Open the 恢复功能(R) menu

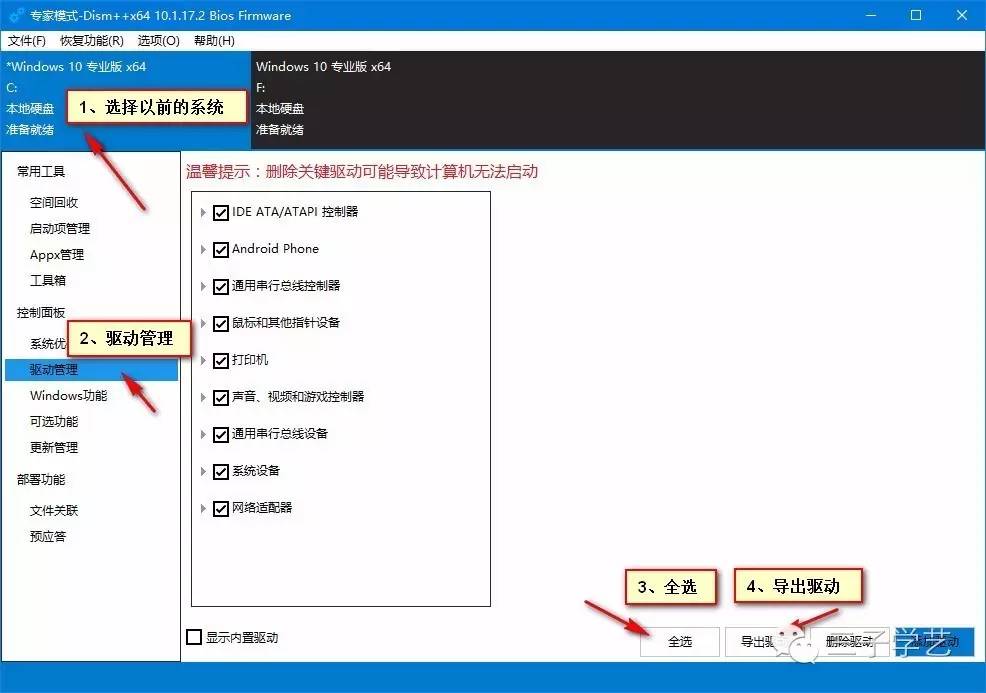pyautogui.click(x=91, y=41)
